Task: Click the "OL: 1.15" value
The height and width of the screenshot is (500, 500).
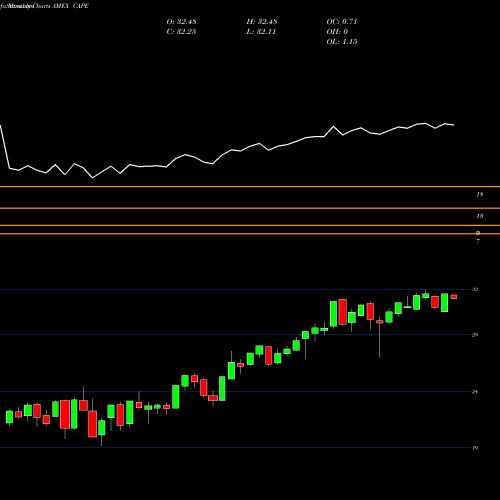Action: tap(342, 42)
